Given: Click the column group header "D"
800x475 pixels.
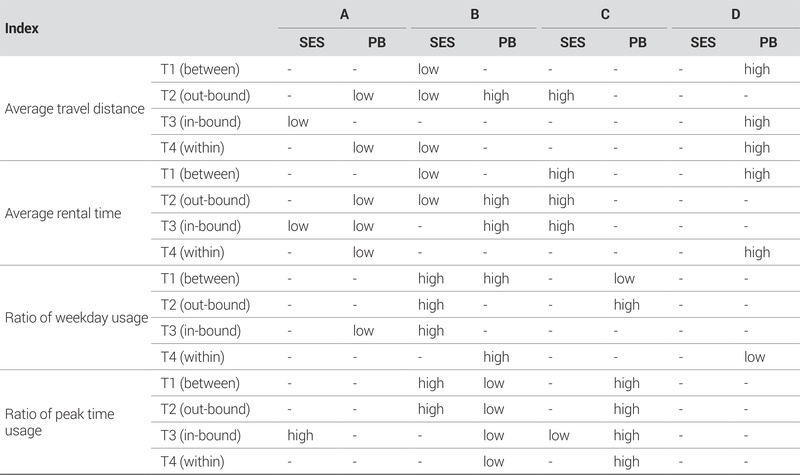Looking at the screenshot, I should [735, 15].
